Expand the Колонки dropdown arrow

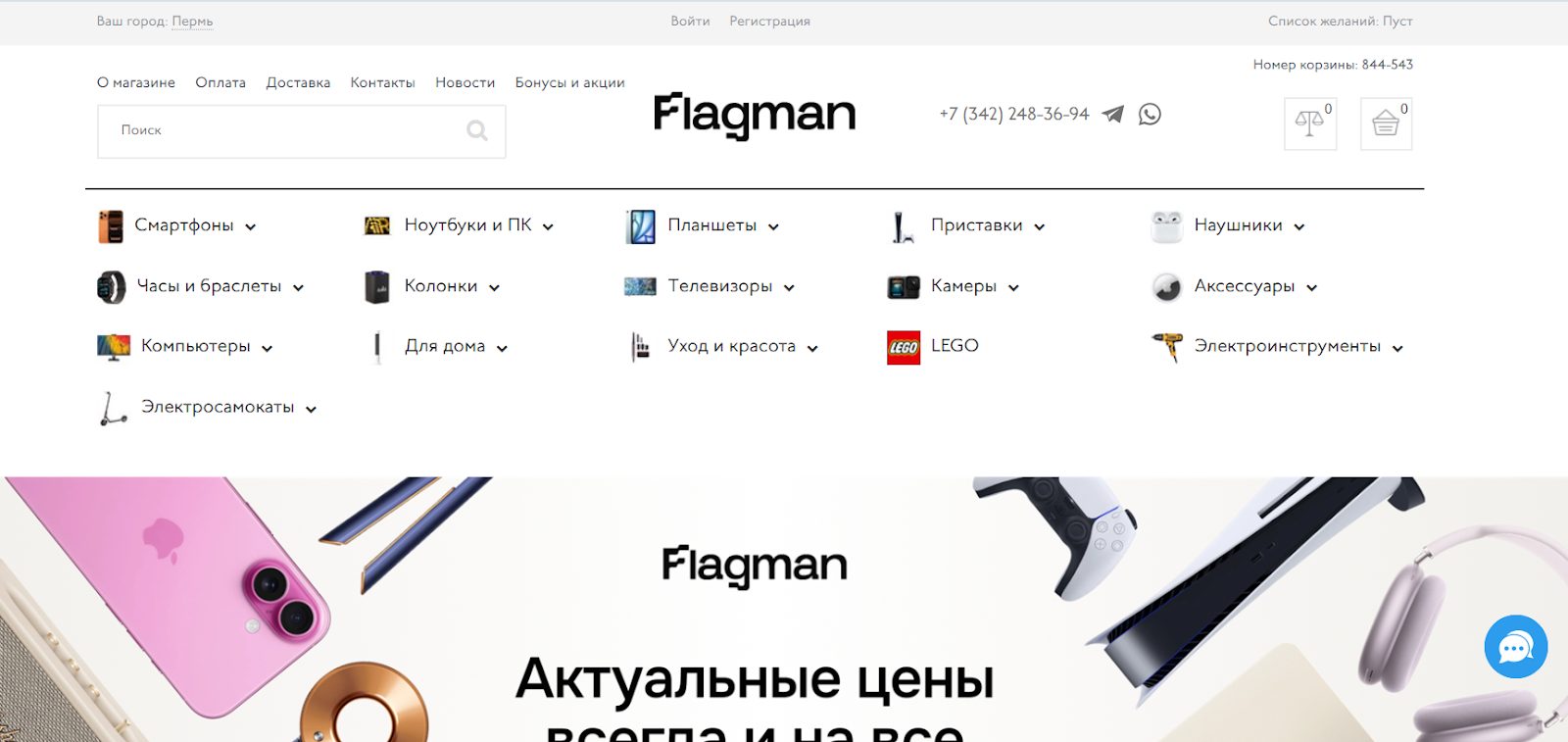click(x=494, y=288)
